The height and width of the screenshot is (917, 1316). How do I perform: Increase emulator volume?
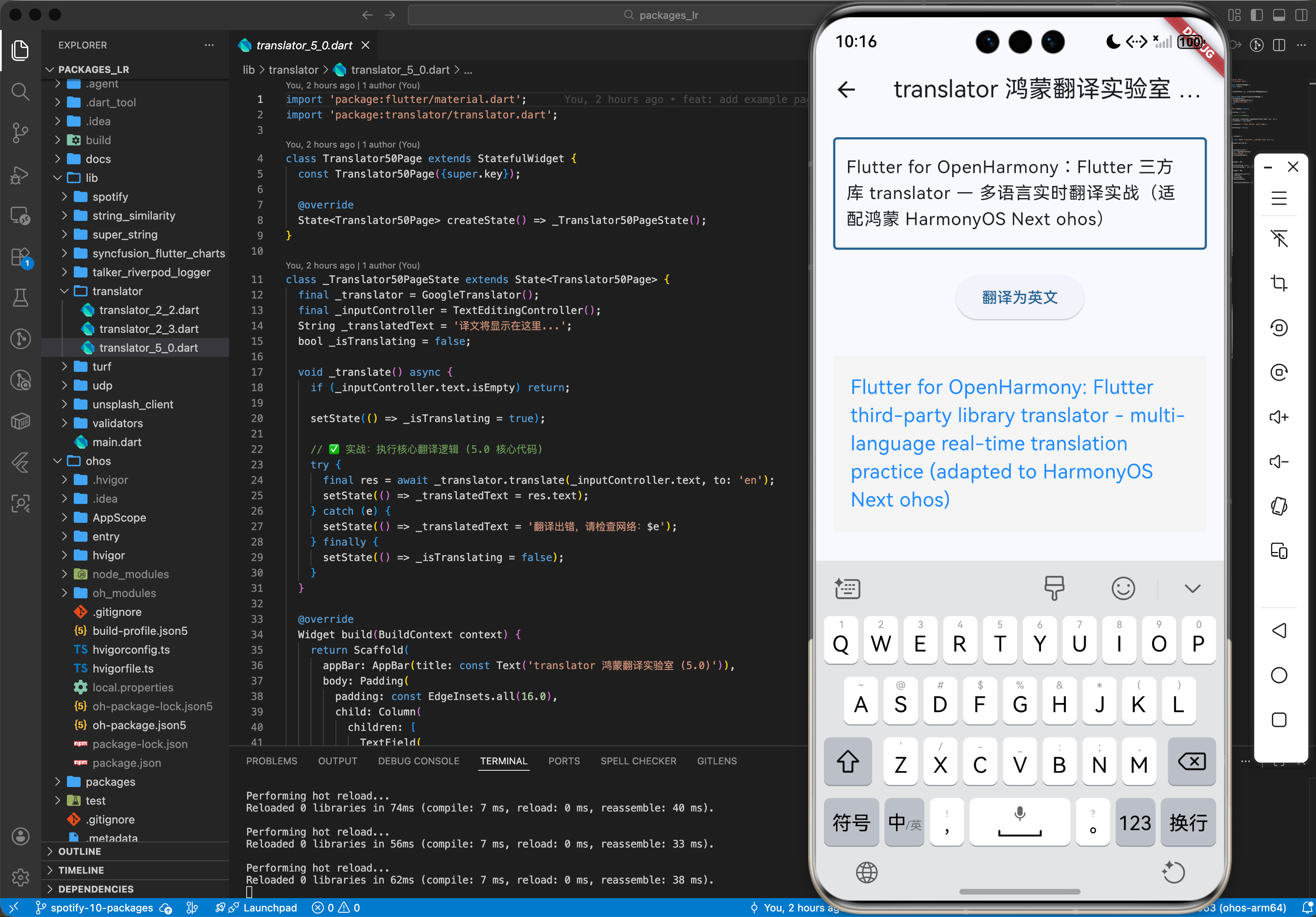tap(1279, 416)
